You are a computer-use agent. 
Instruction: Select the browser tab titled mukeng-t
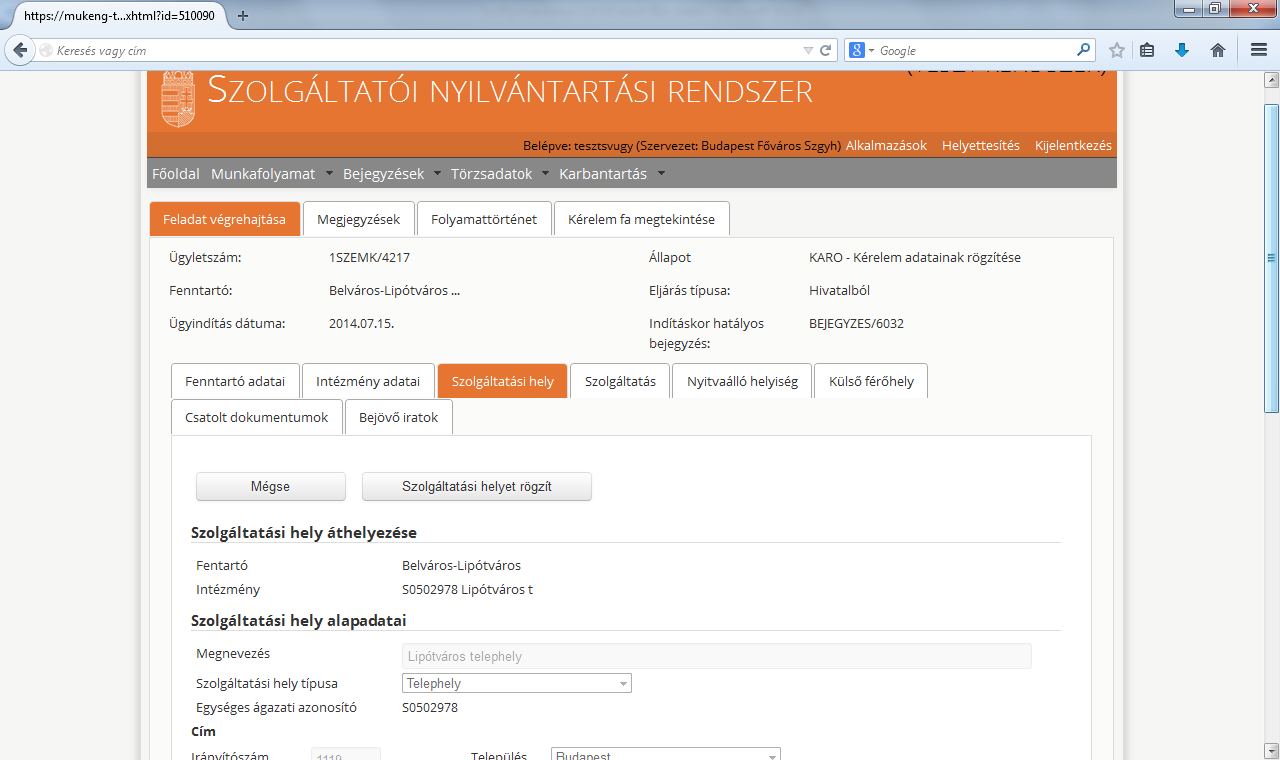coord(118,16)
